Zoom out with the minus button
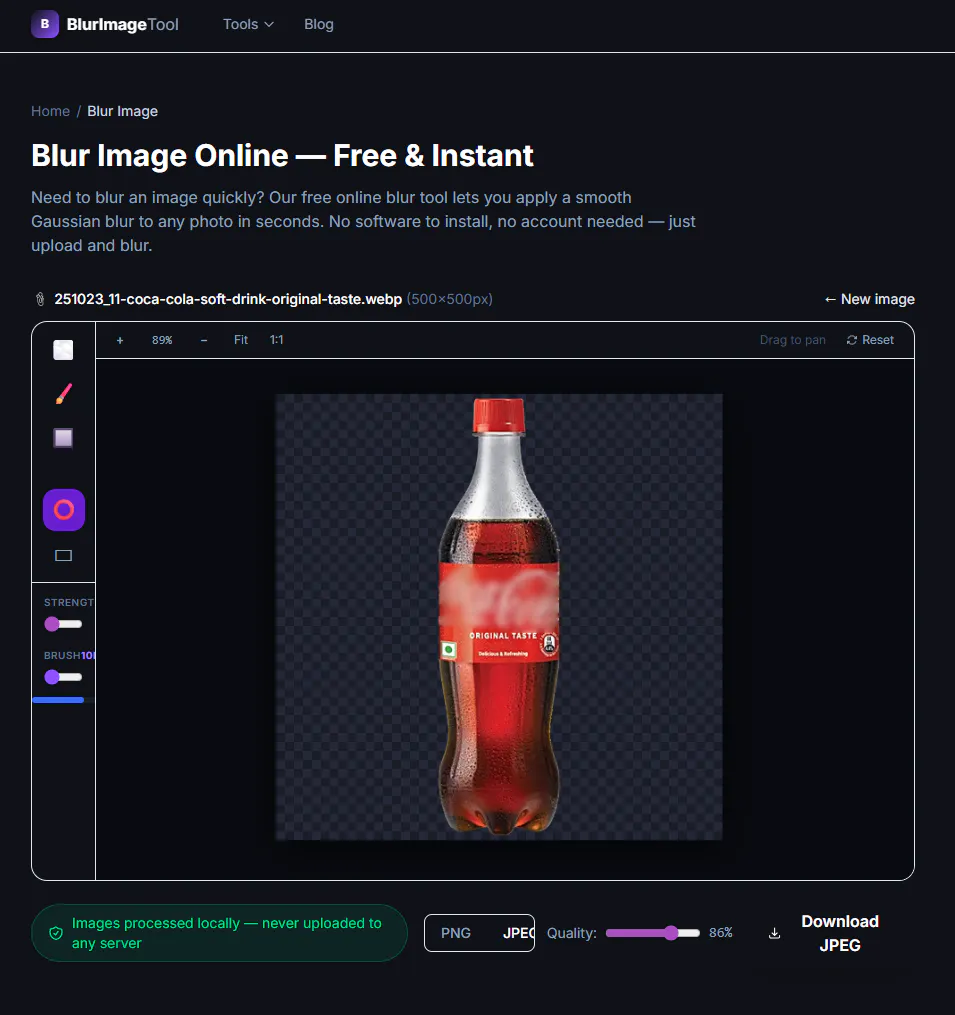This screenshot has width=955, height=1015. pos(204,340)
